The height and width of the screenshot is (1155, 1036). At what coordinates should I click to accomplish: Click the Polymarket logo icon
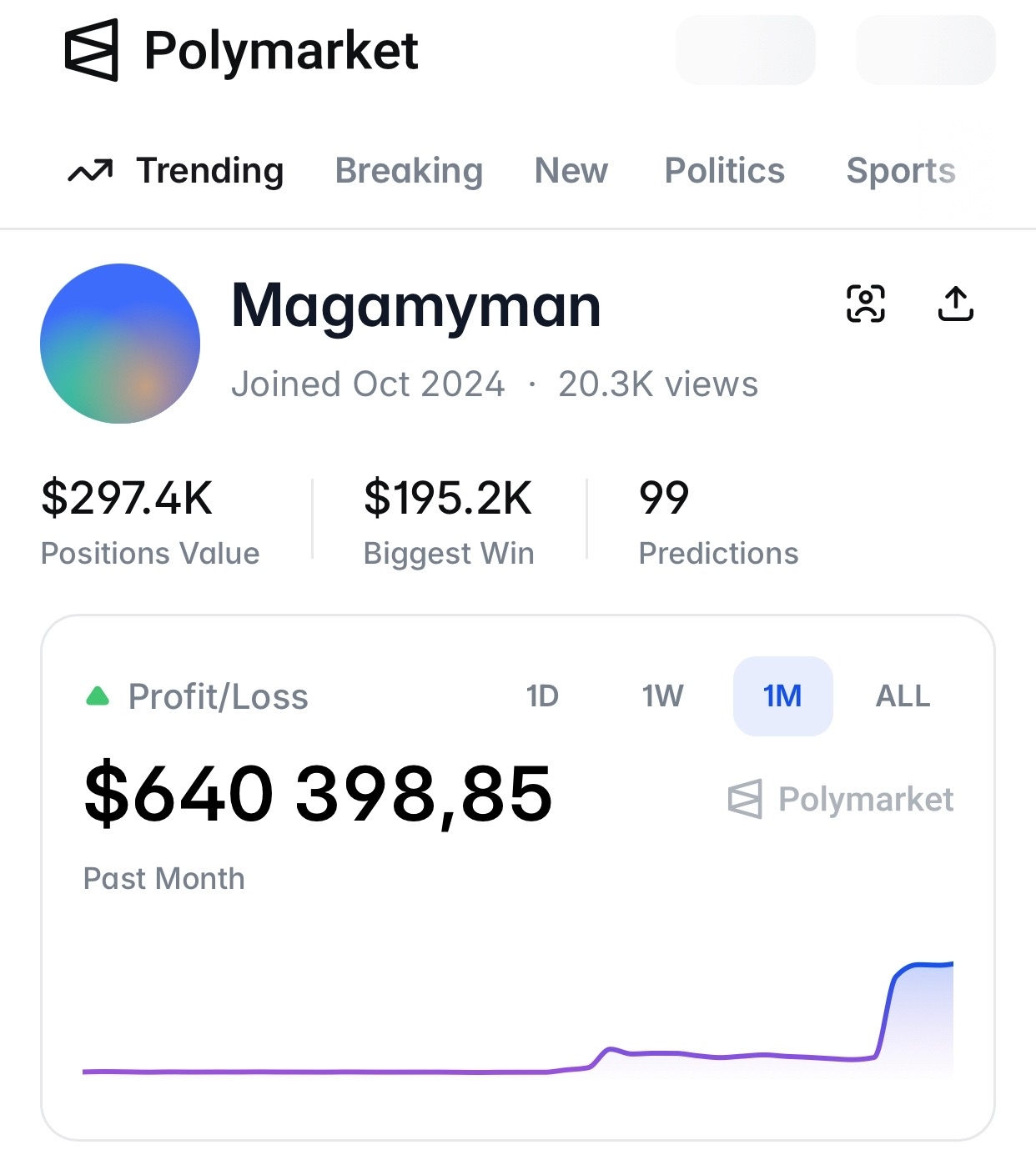[x=92, y=51]
